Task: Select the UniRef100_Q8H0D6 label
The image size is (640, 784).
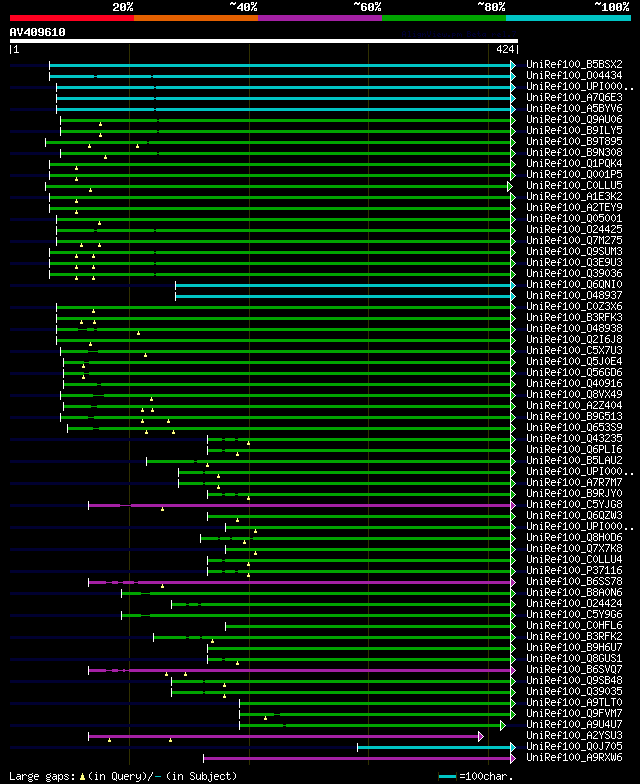Action: [574, 538]
